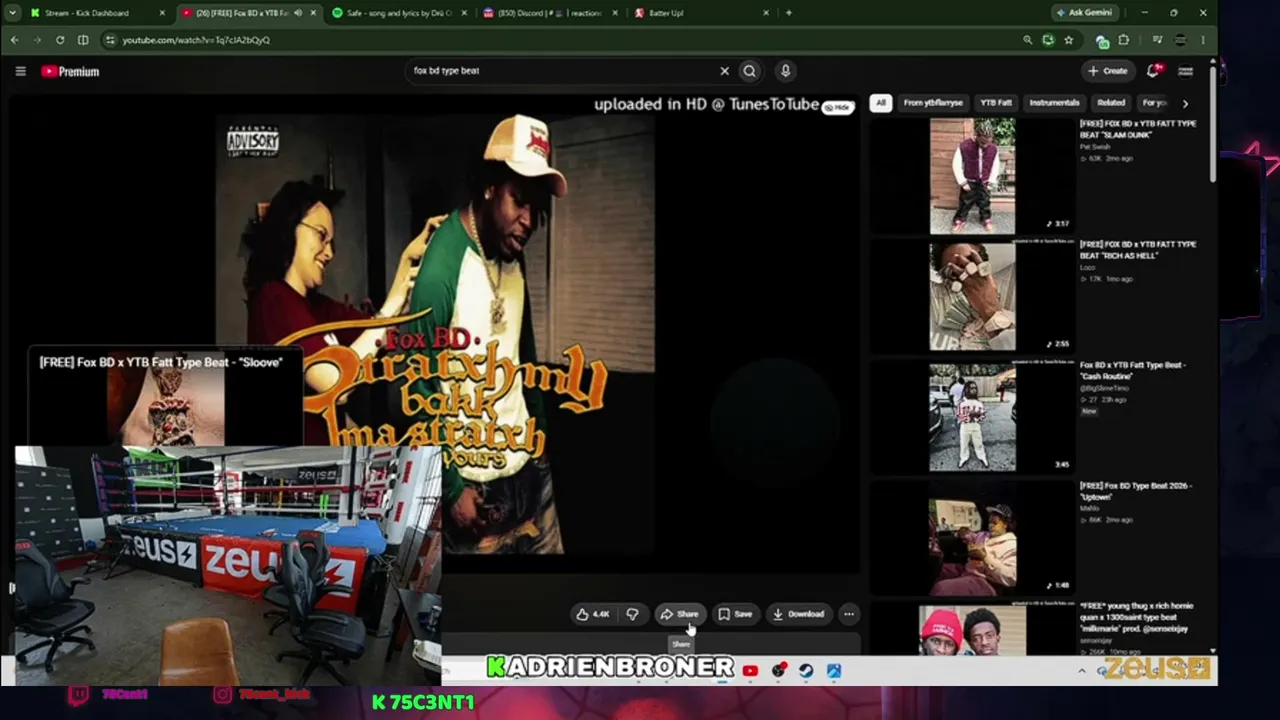The height and width of the screenshot is (720, 1280).
Task: Open the RICH AS HELL beat thumbnail
Action: [972, 296]
